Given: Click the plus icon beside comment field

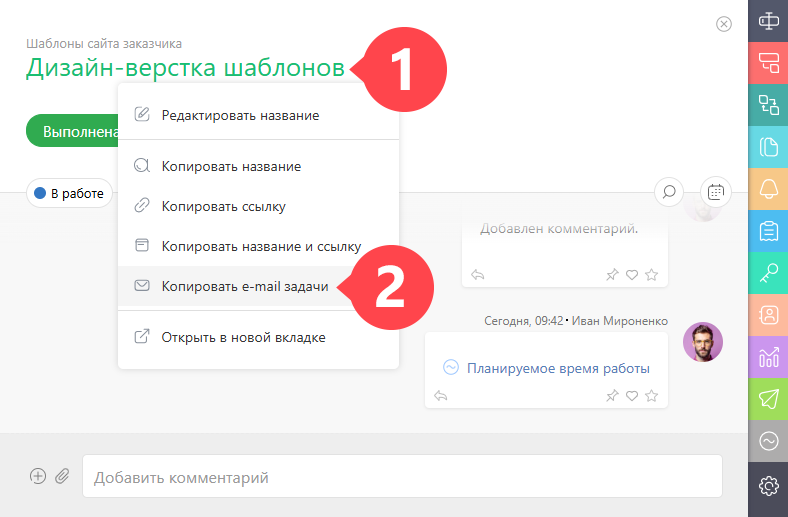Looking at the screenshot, I should pos(38,476).
